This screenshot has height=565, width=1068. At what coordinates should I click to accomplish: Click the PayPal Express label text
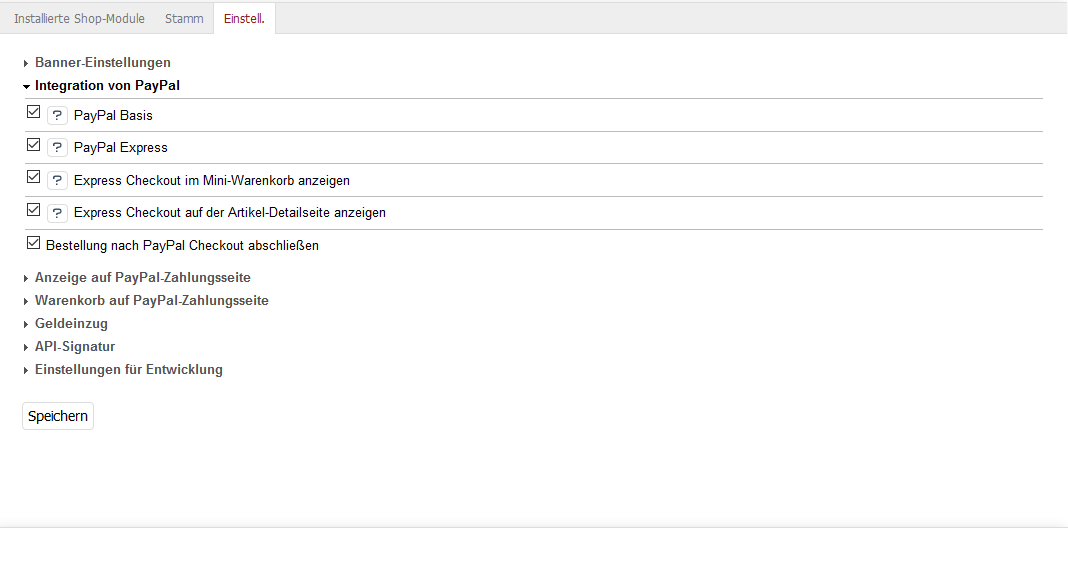point(121,148)
